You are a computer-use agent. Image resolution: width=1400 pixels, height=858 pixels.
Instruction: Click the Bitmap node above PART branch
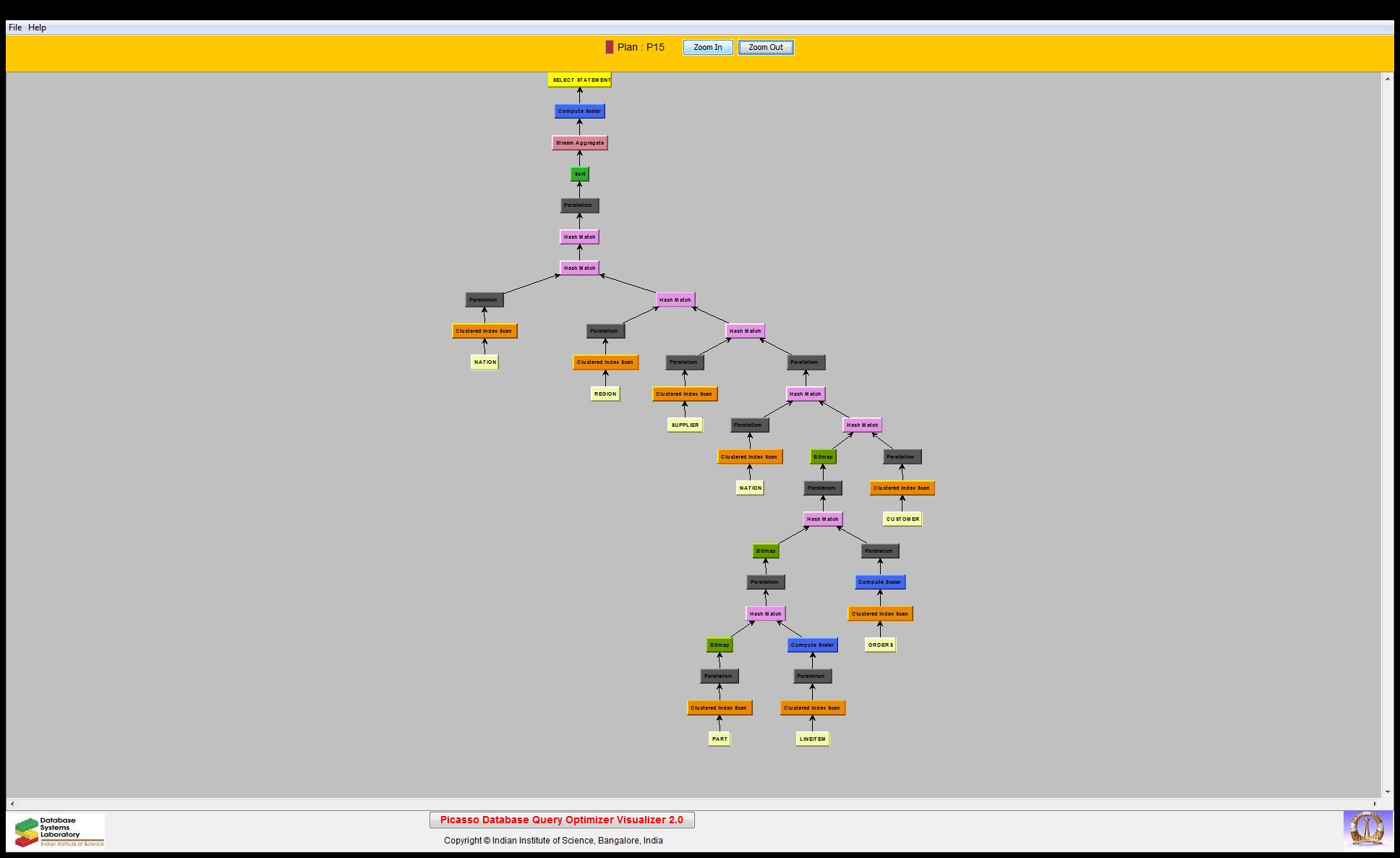click(x=720, y=645)
